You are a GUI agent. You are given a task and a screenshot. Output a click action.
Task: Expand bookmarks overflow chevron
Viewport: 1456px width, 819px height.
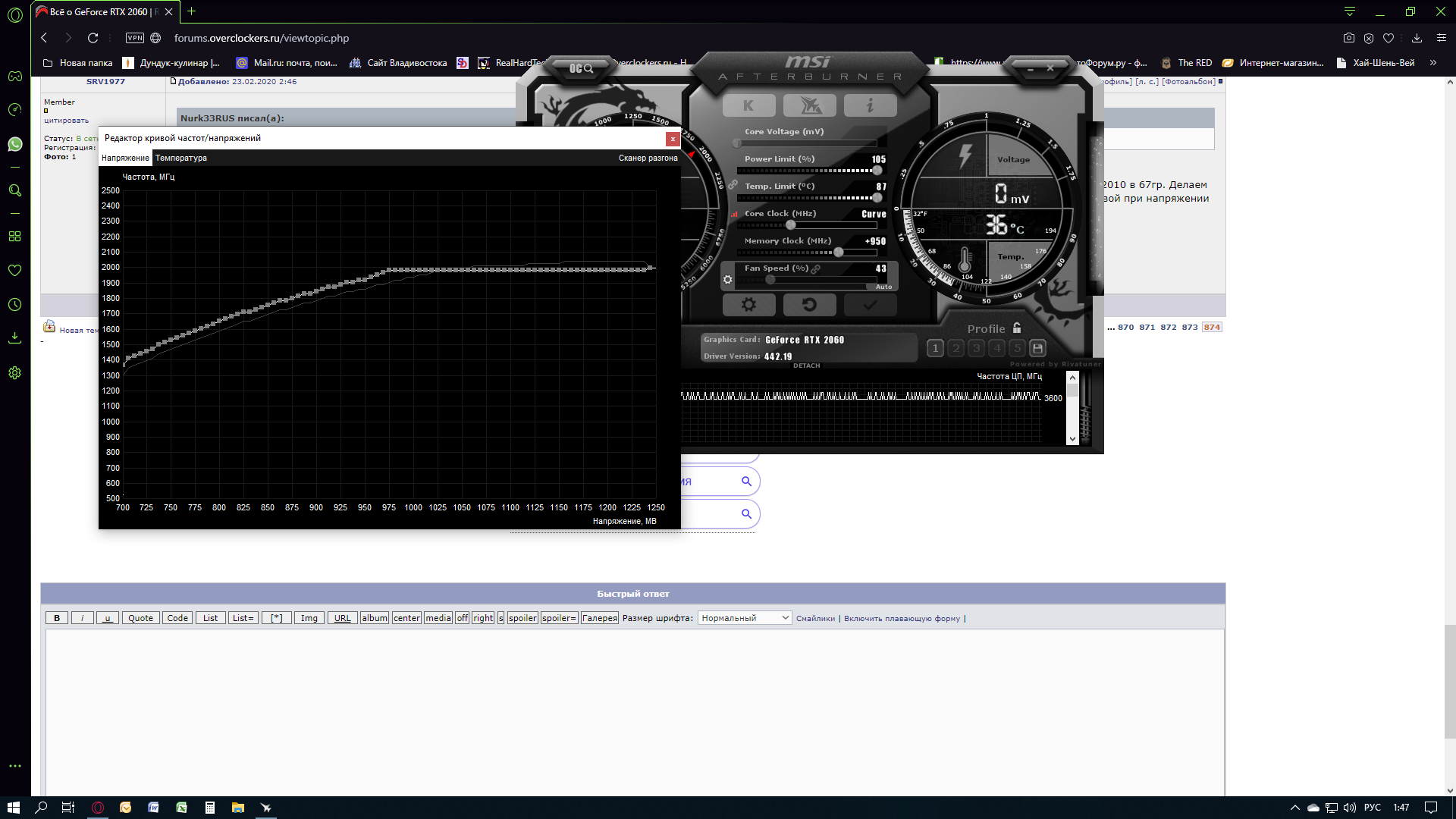click(1432, 63)
